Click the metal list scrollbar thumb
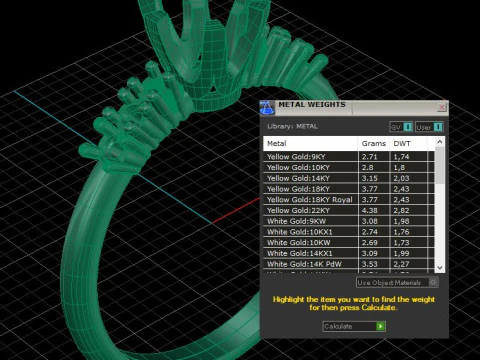Image resolution: width=480 pixels, height=360 pixels. [440, 165]
